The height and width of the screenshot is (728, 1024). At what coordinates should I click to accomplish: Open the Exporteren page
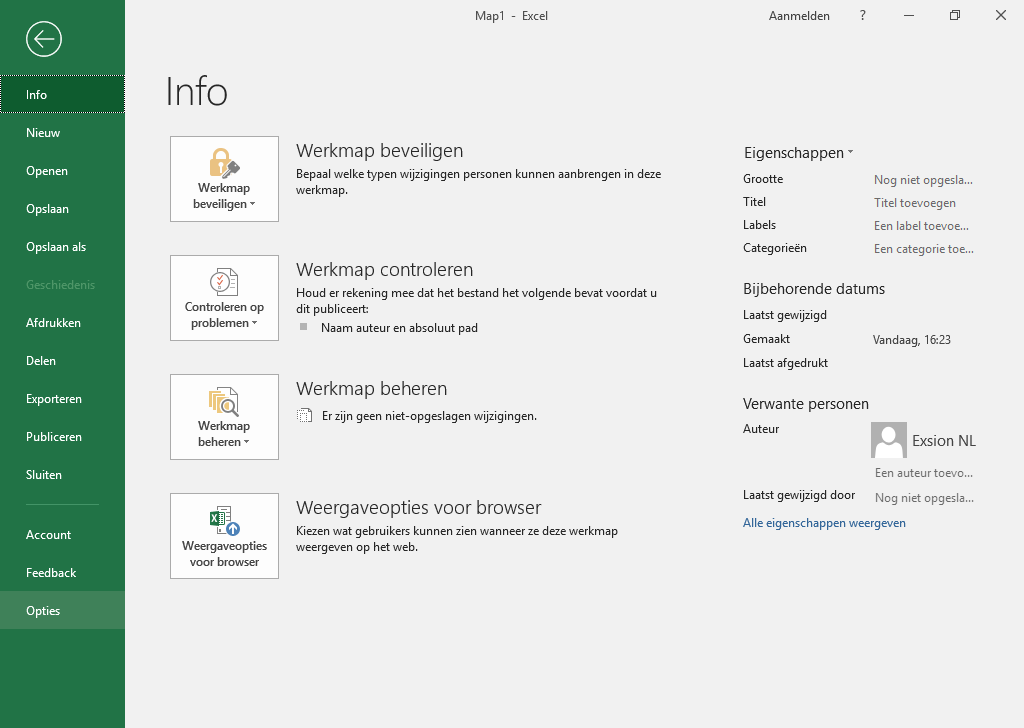click(x=62, y=399)
